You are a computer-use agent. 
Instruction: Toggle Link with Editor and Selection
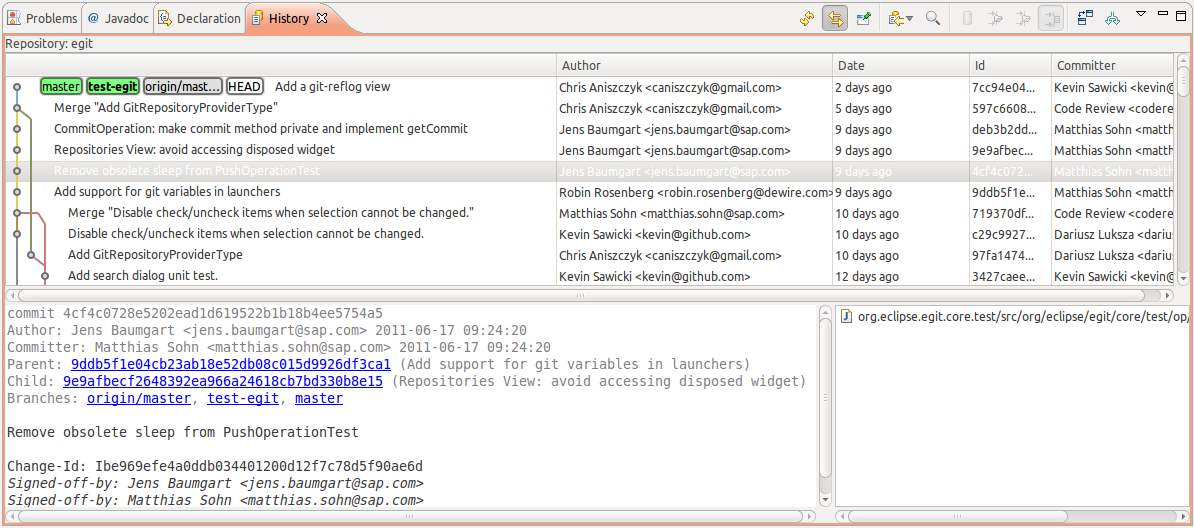[834, 18]
